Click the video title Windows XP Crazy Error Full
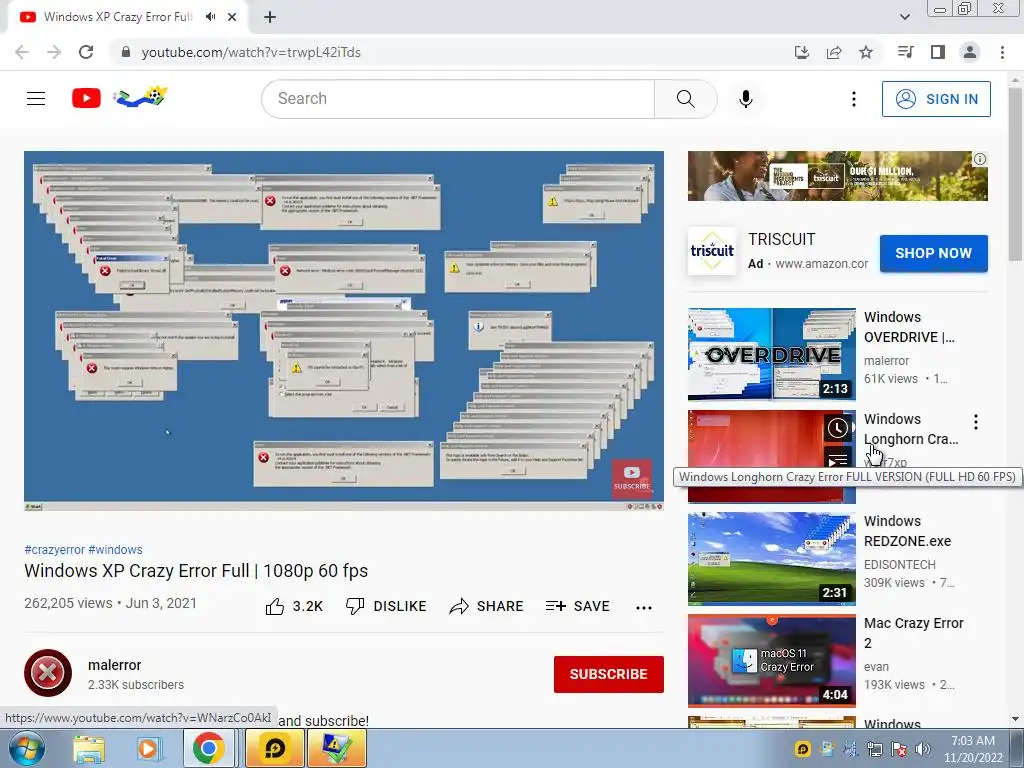Image resolution: width=1024 pixels, height=768 pixels. (x=196, y=571)
